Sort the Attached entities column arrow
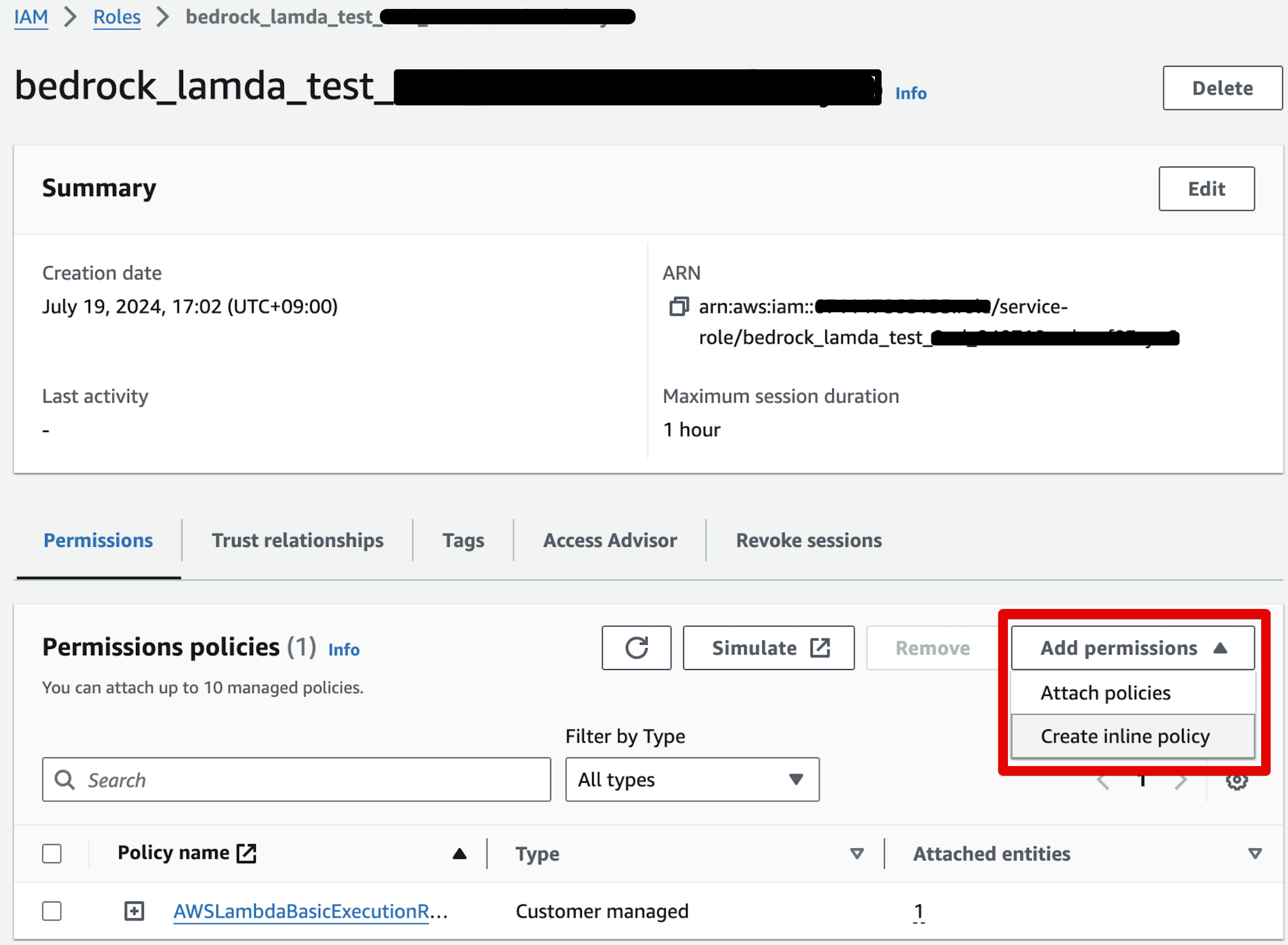This screenshot has width=1288, height=945. [x=1255, y=854]
